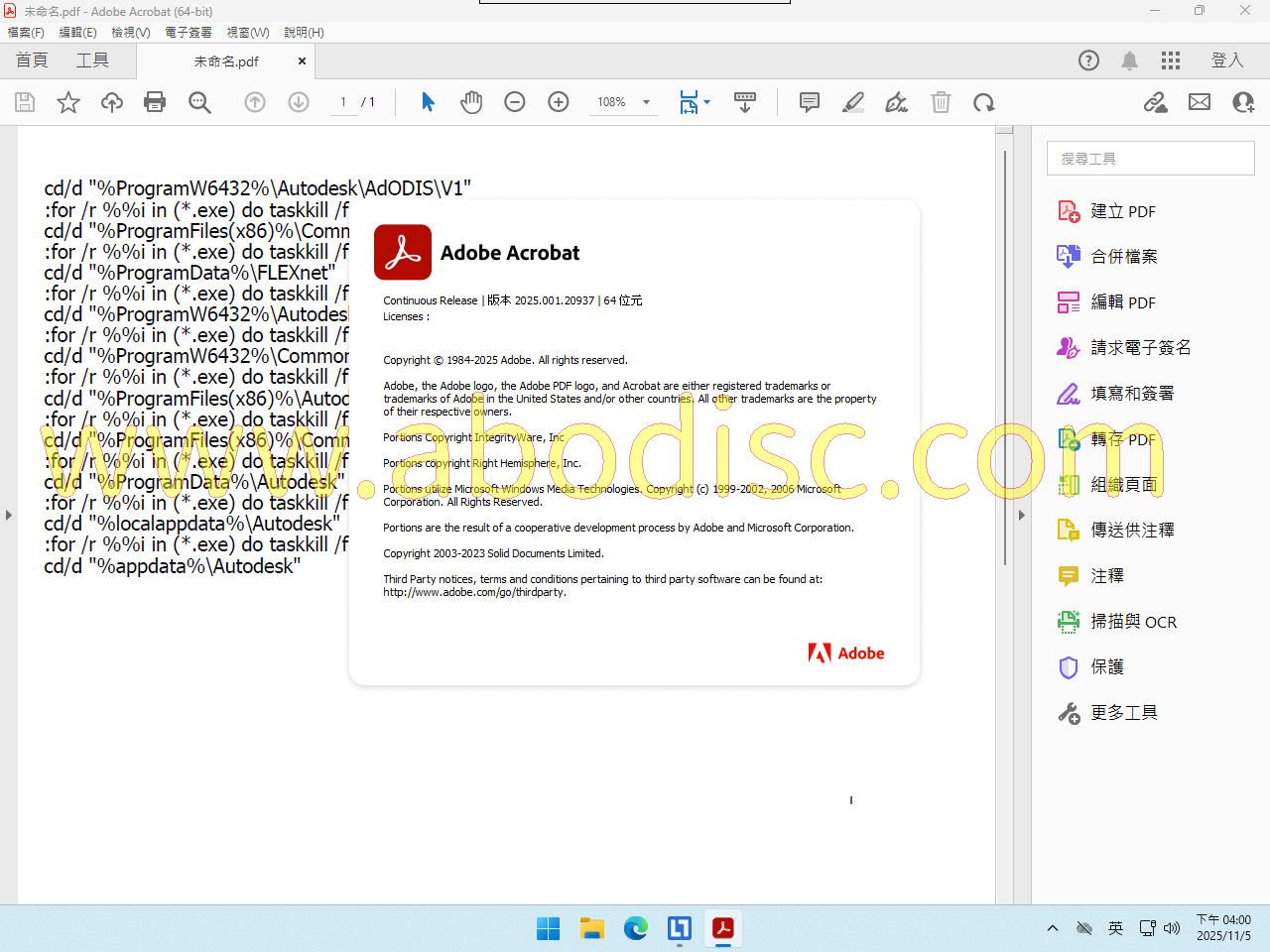Click the Zoom in plus icon
The width and height of the screenshot is (1270, 952).
pyautogui.click(x=559, y=102)
